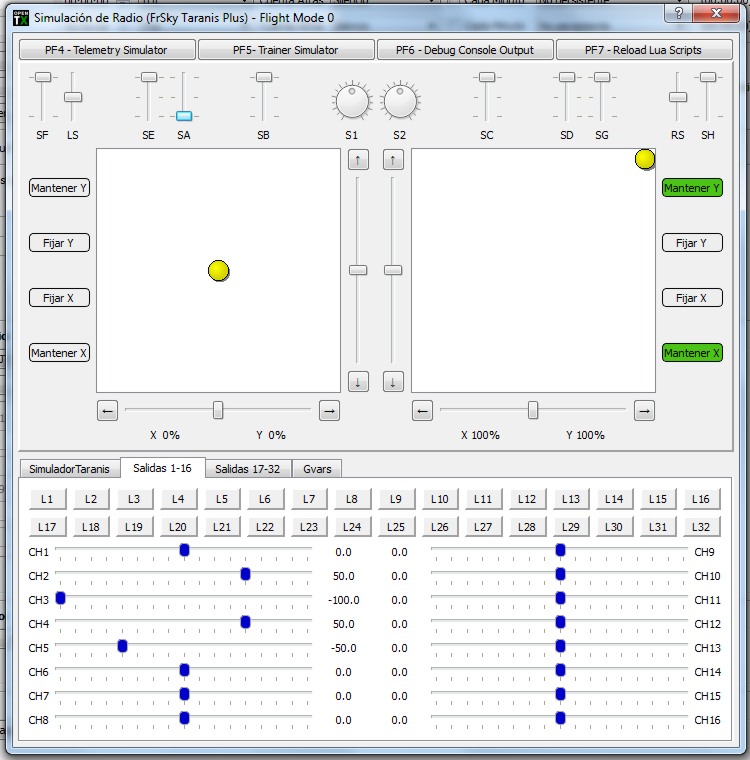Click the CH5 value -50.0
Image resolution: width=750 pixels, height=760 pixels.
[344, 648]
